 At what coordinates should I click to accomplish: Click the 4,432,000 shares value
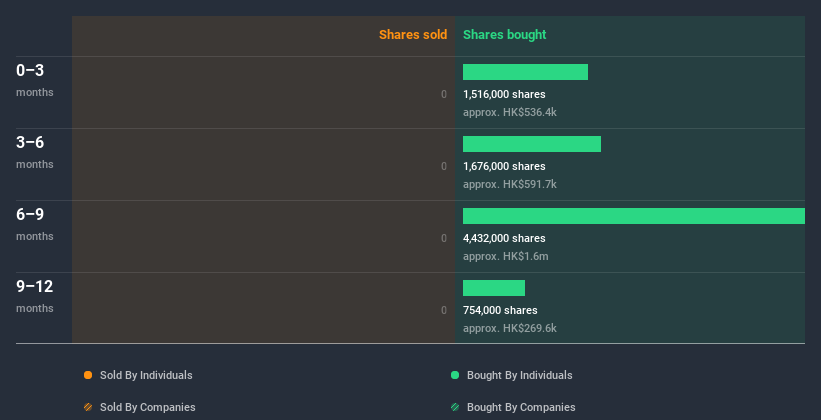point(504,238)
